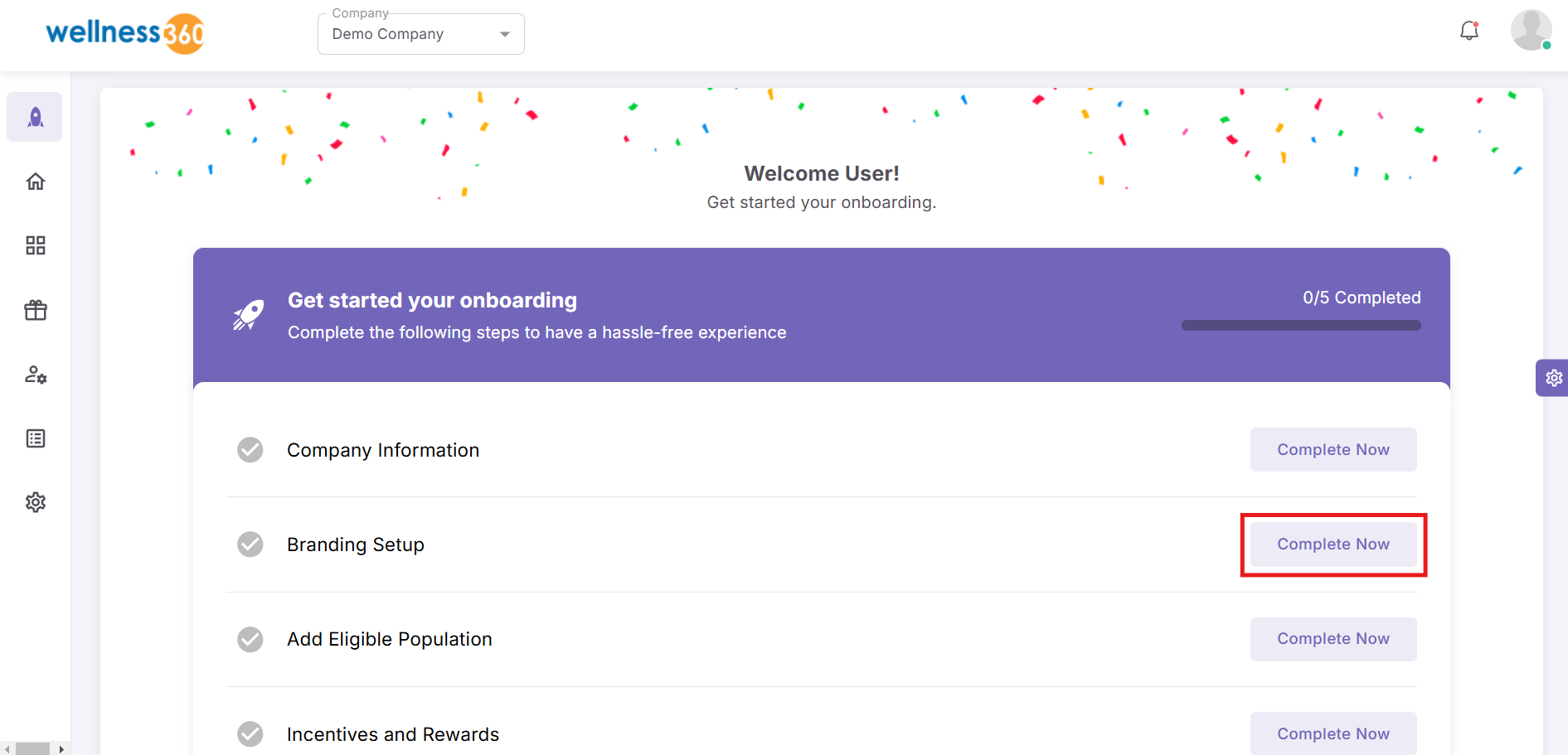
Task: Open the dashboard grid icon in sidebar
Action: pos(36,245)
